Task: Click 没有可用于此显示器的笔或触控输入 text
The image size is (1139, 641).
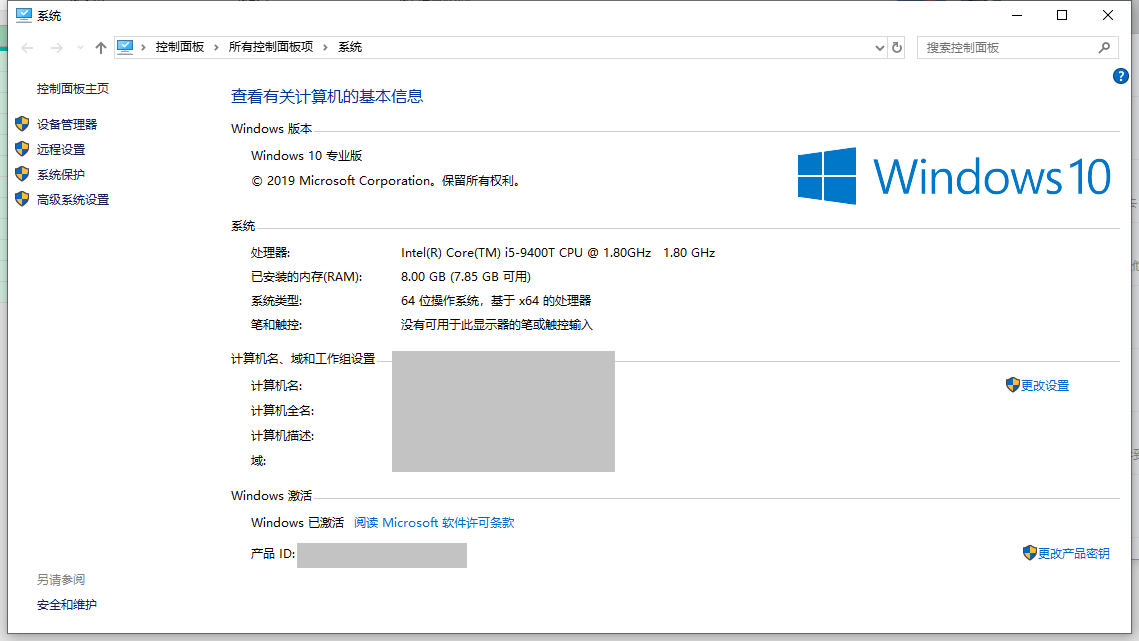Action: pyautogui.click(x=497, y=324)
